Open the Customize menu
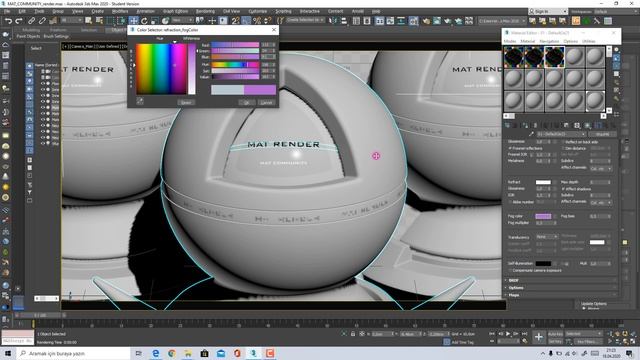 tap(258, 11)
